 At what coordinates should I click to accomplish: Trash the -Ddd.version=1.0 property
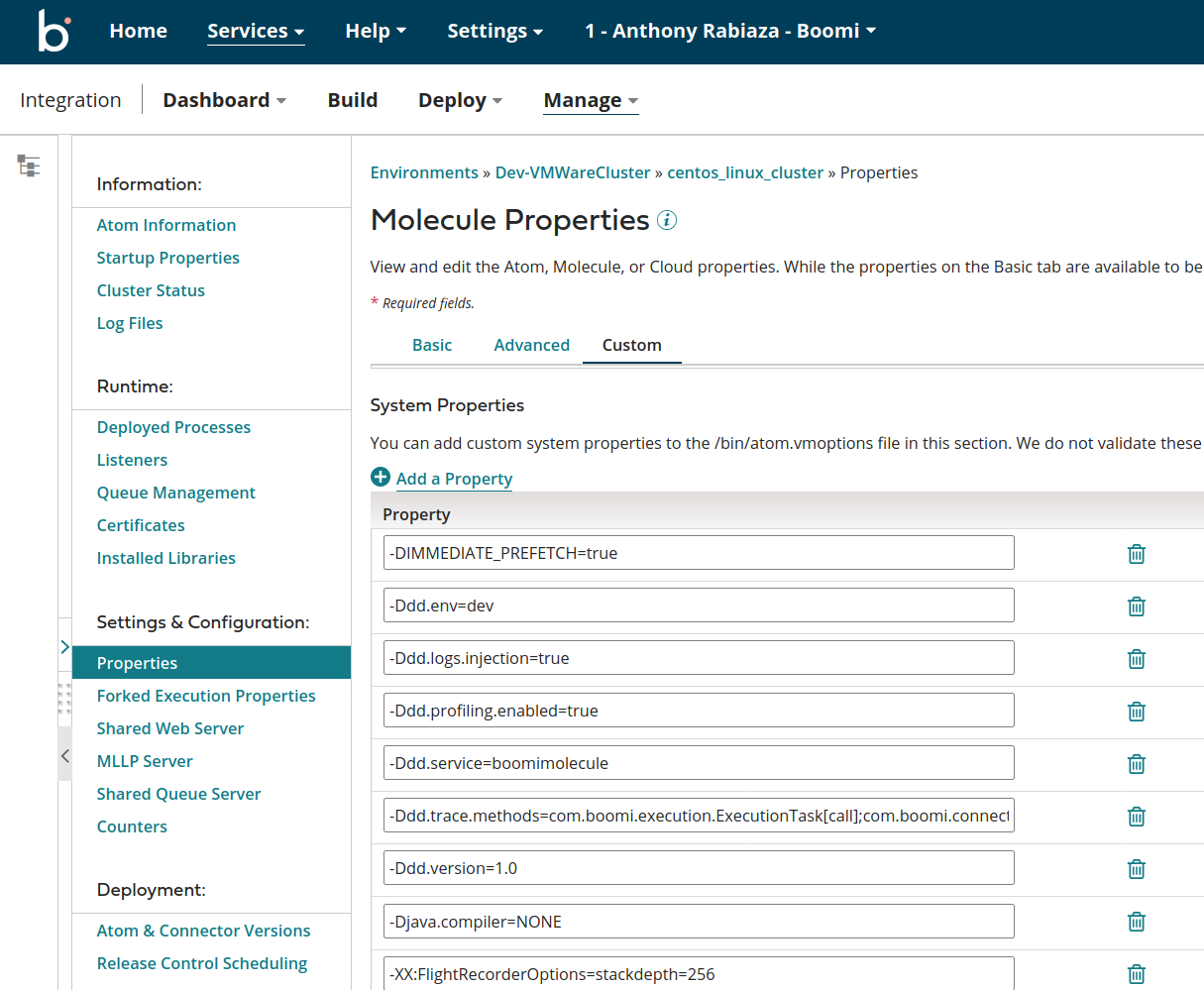(1137, 869)
